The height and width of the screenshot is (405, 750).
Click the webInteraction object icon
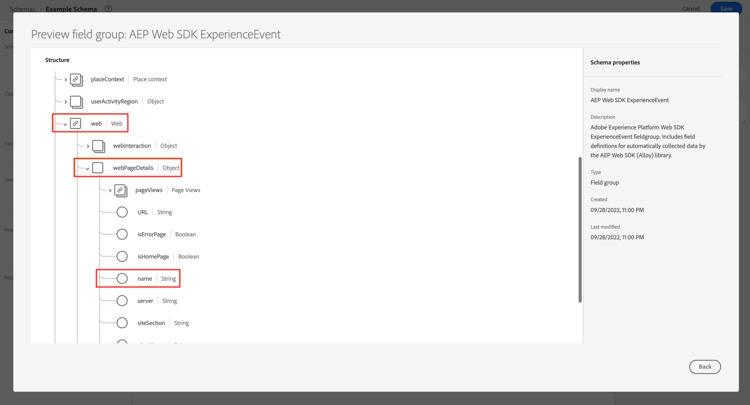coord(99,146)
